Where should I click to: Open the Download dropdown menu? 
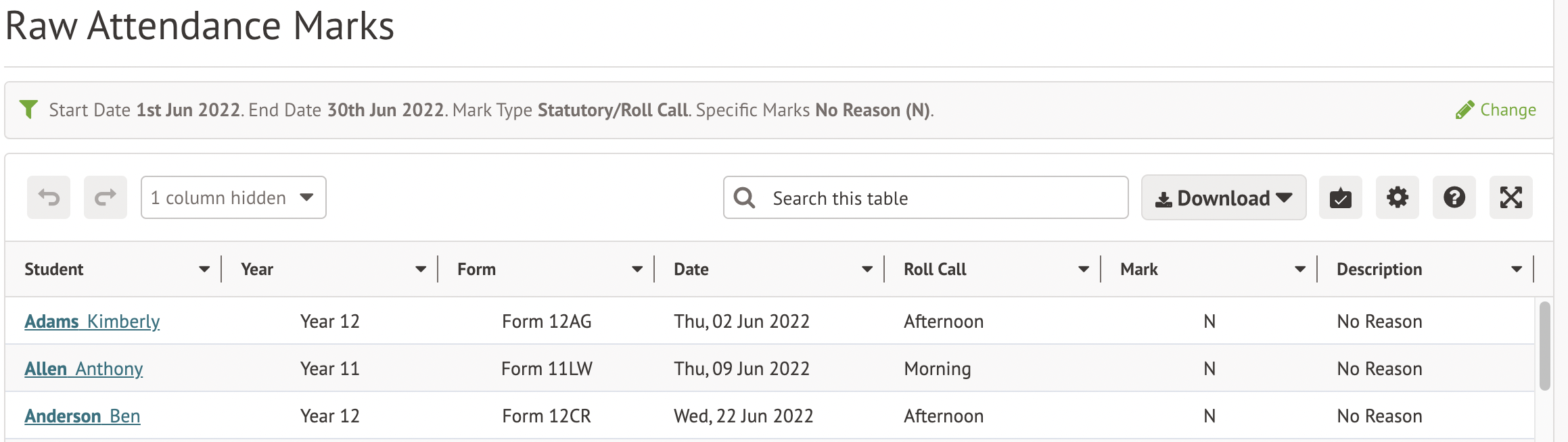click(x=1223, y=197)
